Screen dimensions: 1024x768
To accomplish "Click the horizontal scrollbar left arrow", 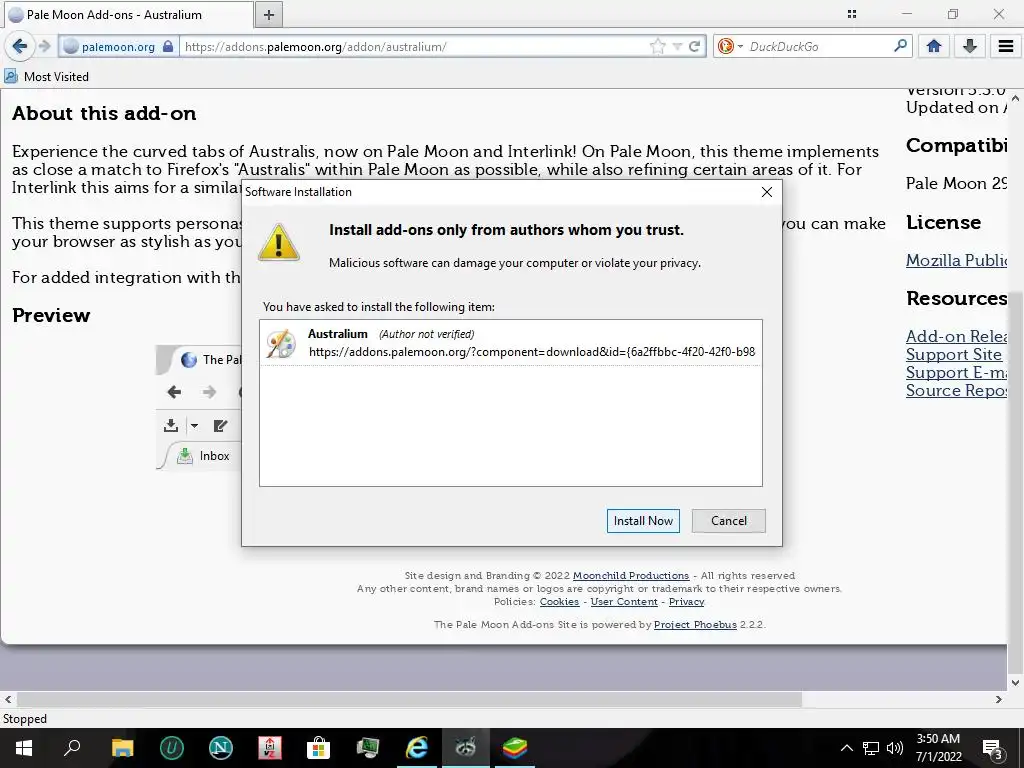I will coord(8,699).
